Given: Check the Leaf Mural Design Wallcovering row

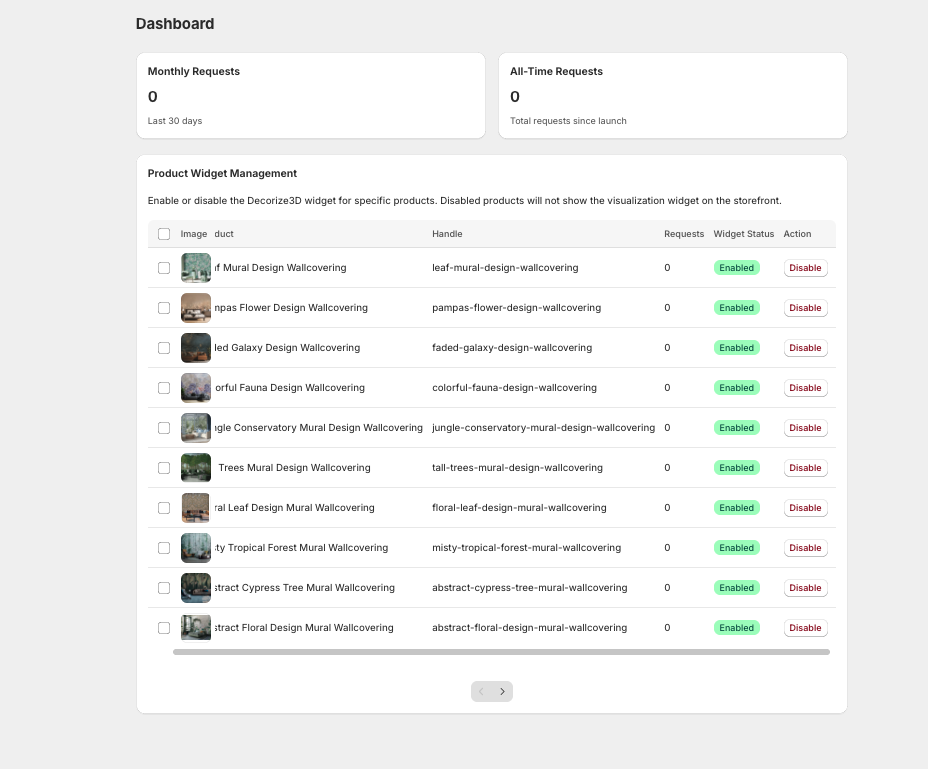Looking at the screenshot, I should 164,267.
